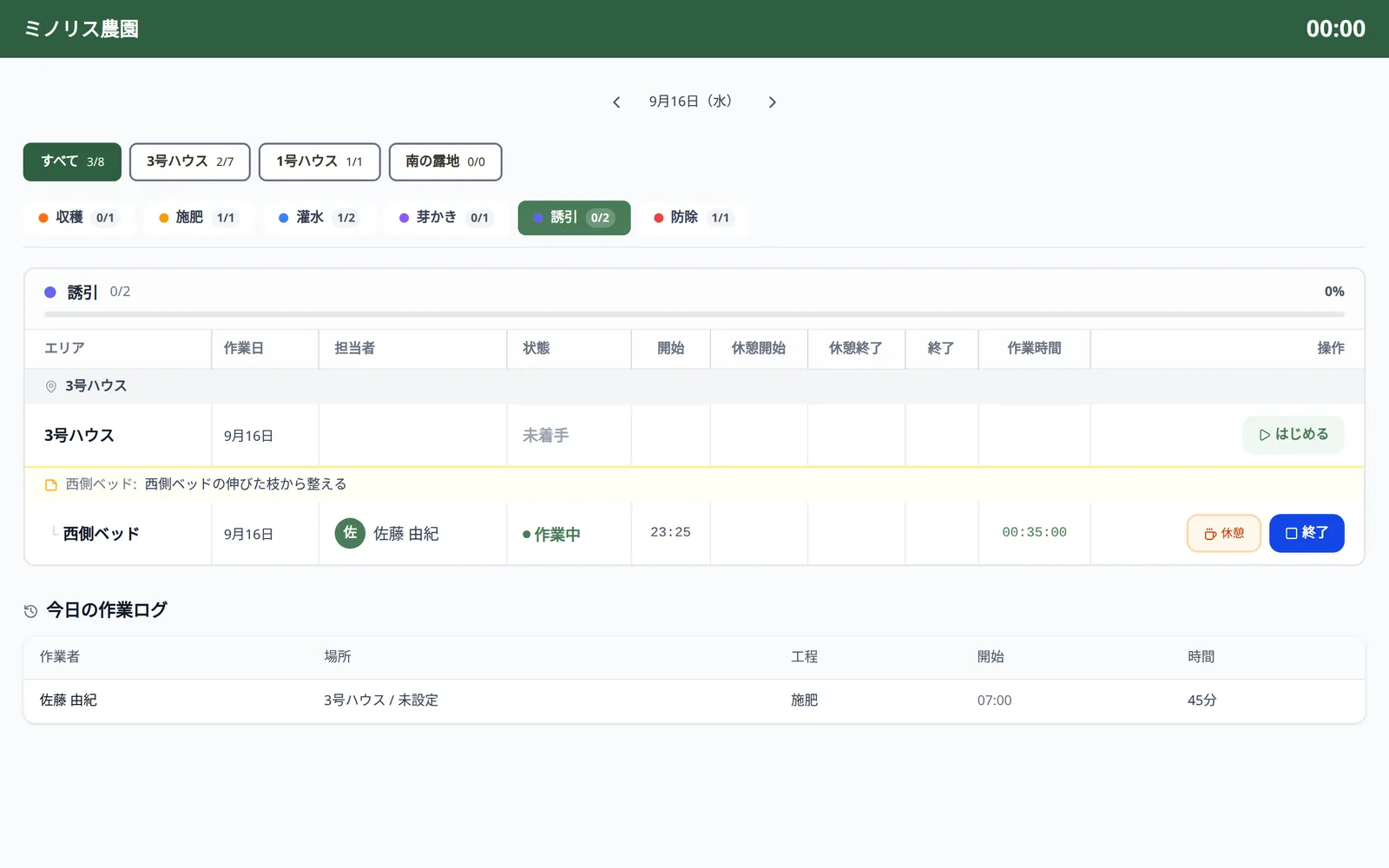
Task: Click the 休憩開始 column header
Action: pyautogui.click(x=759, y=348)
